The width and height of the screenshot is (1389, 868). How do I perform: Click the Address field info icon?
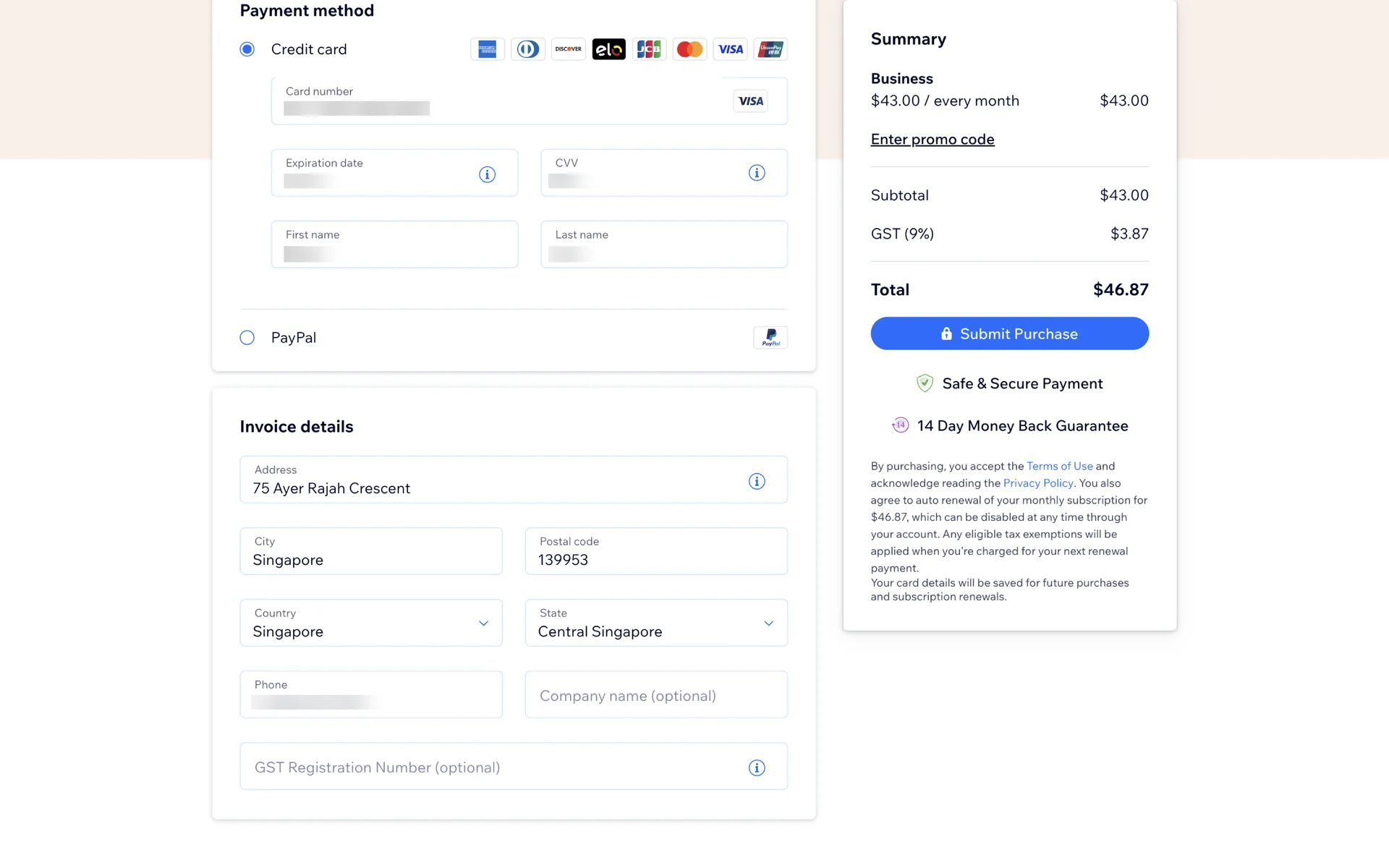757,481
